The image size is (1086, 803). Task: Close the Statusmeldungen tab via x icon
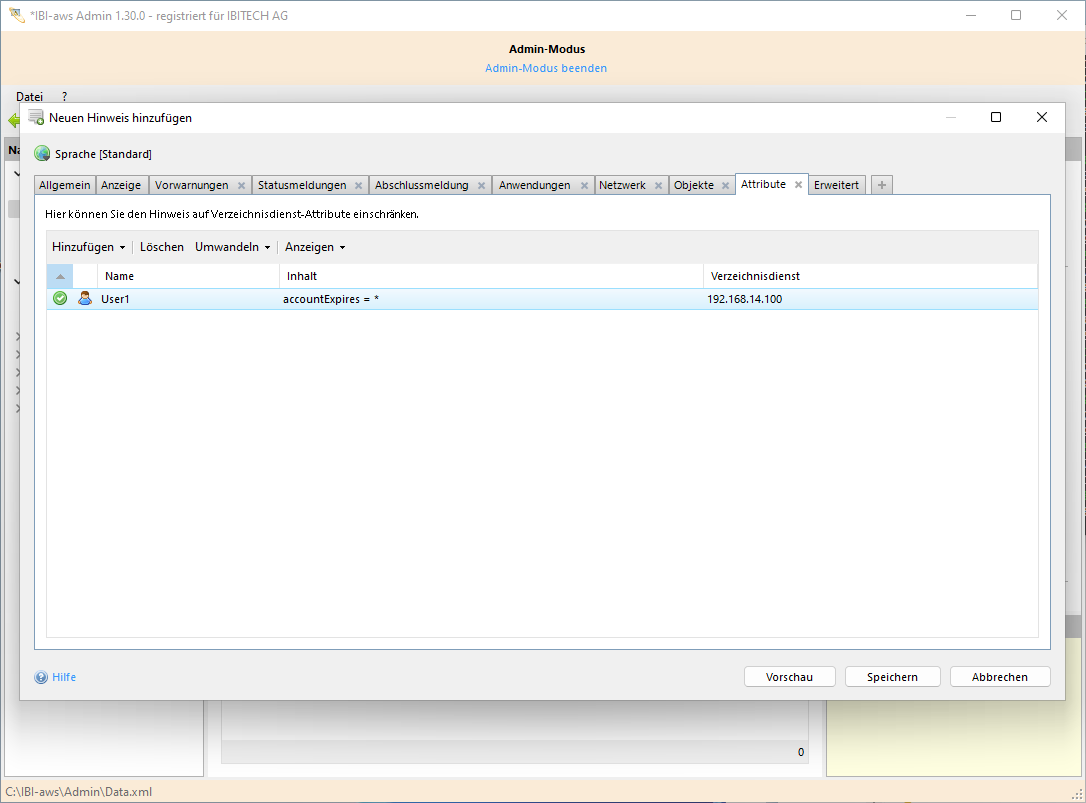(x=358, y=186)
